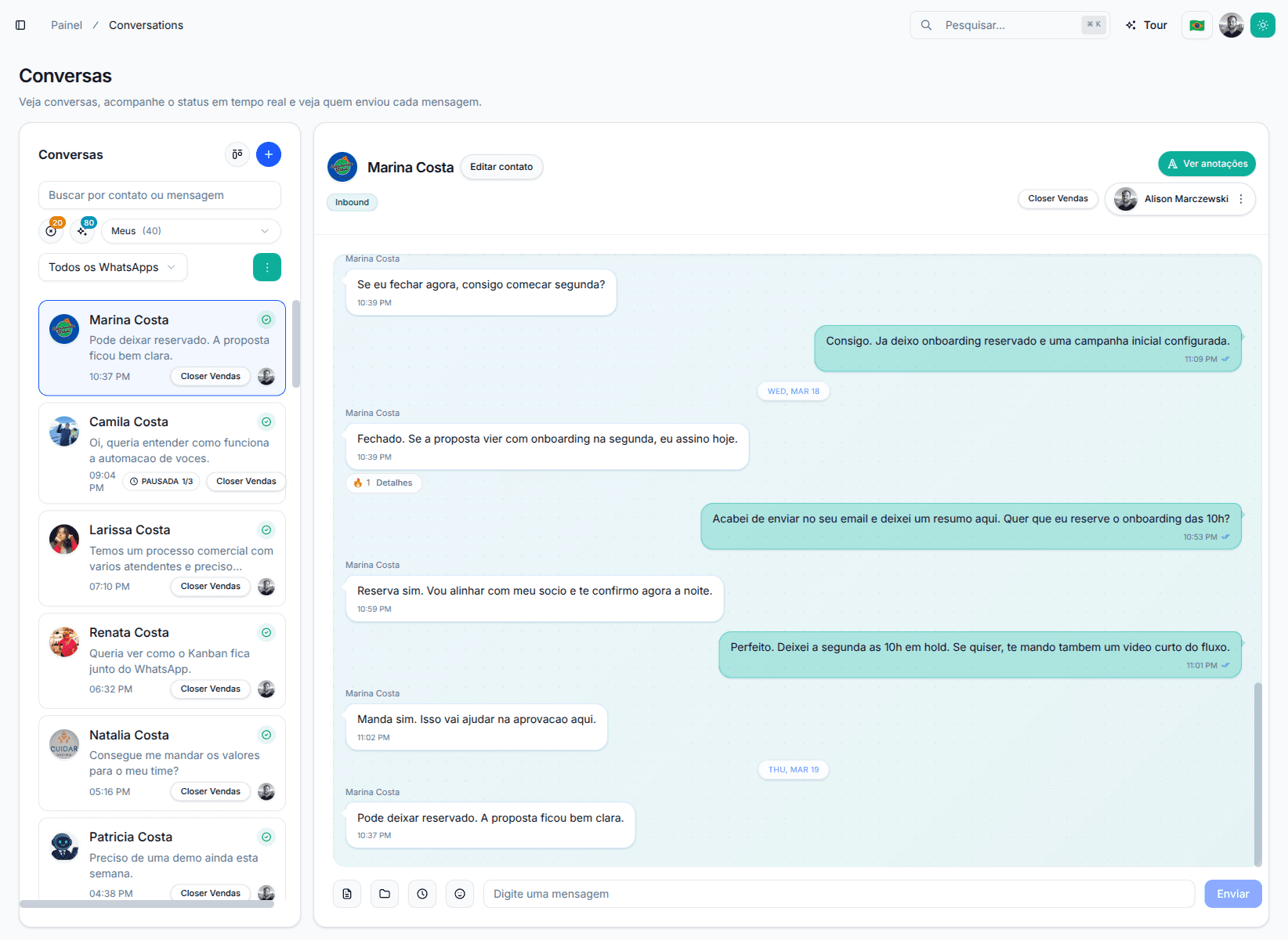Open the emoji picker icon
Viewport: 1288px width, 940px height.
(460, 893)
